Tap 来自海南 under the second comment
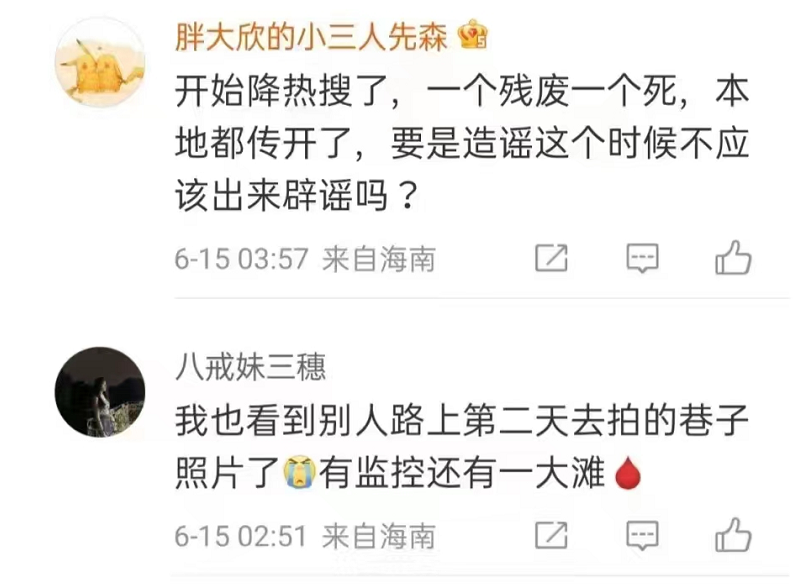807x584 pixels. click(379, 536)
